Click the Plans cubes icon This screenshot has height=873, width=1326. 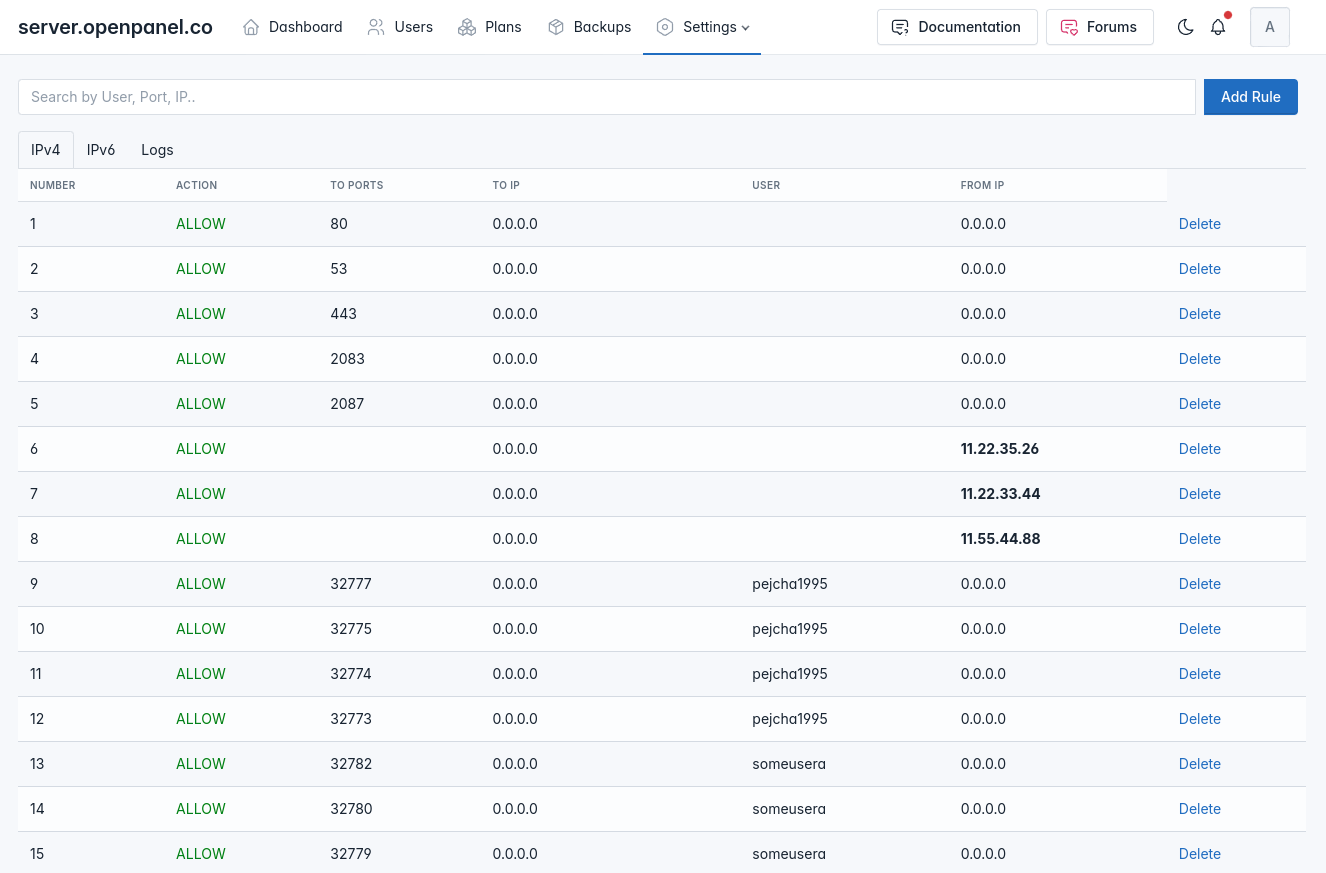point(467,27)
